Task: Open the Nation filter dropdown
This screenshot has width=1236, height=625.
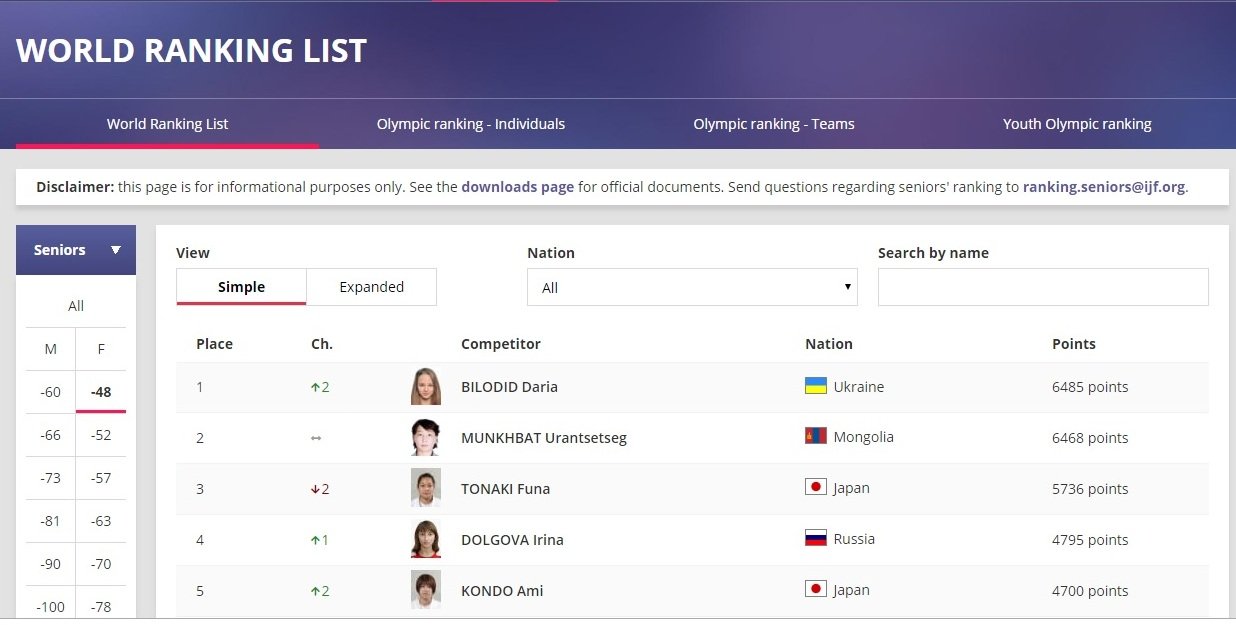Action: [x=692, y=287]
